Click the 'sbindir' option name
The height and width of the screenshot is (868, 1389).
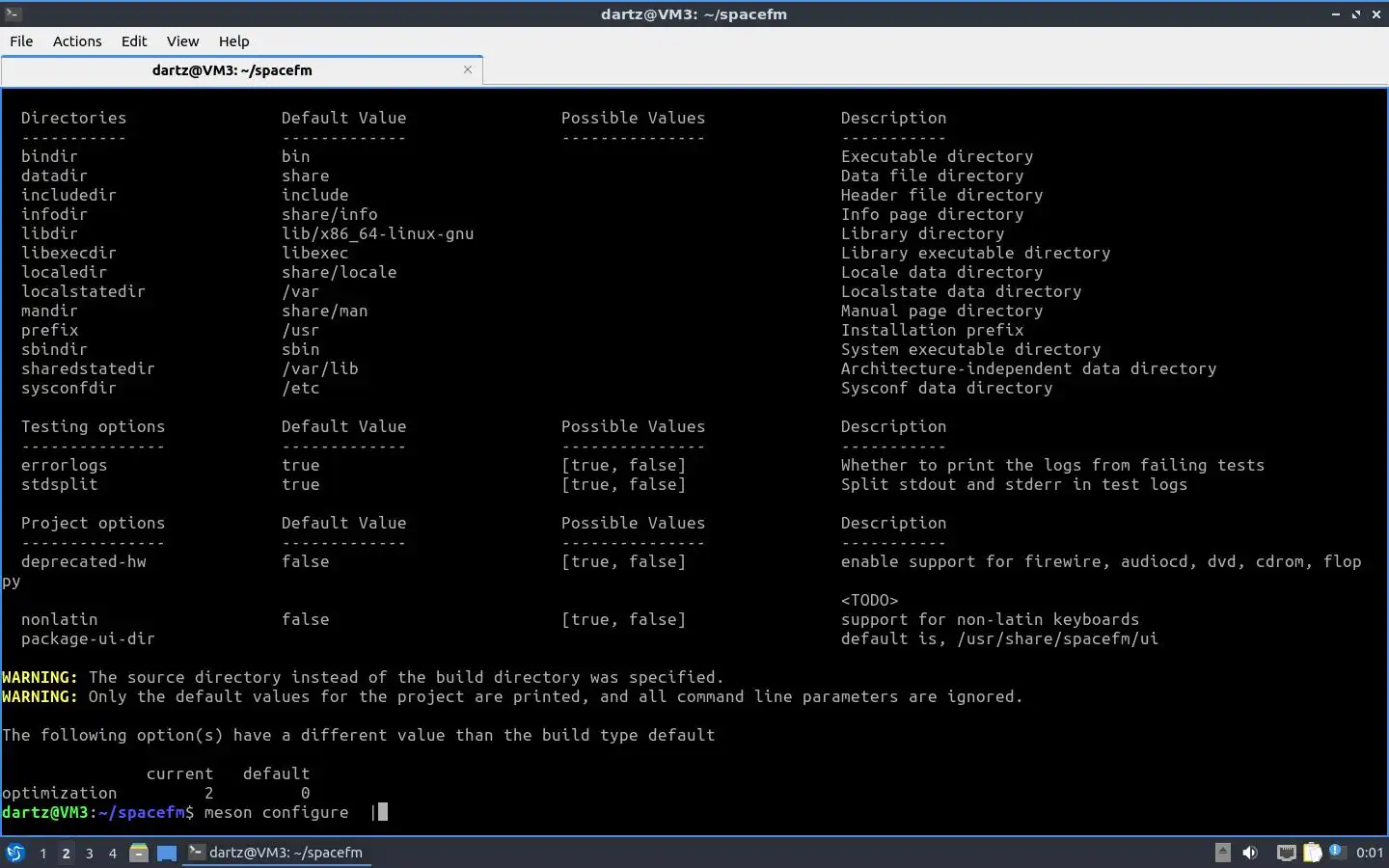(x=54, y=349)
